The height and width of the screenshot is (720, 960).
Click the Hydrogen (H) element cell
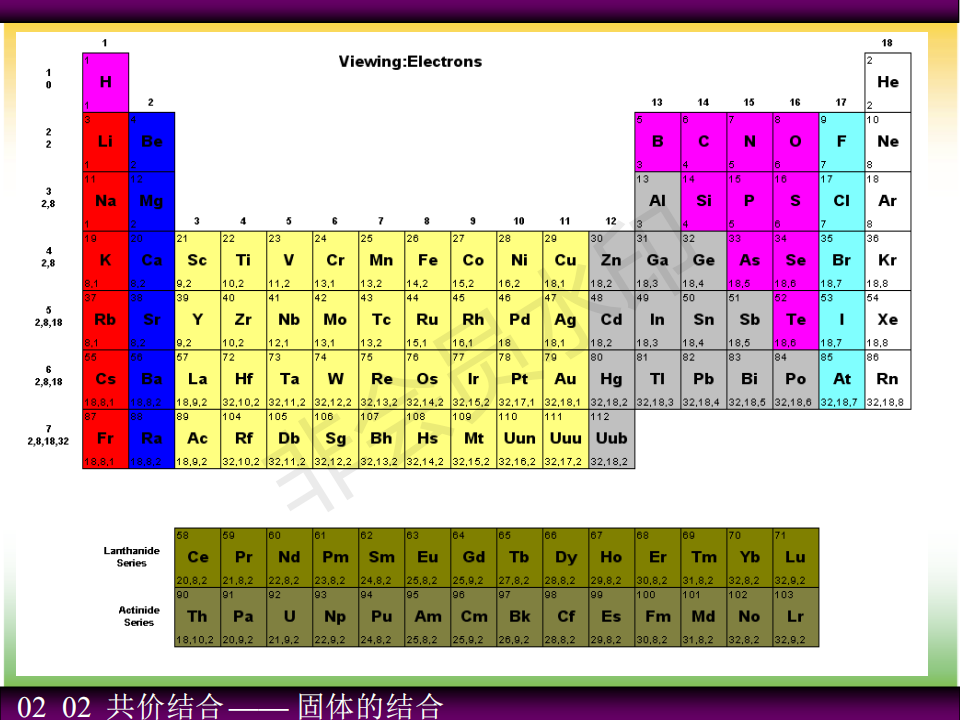click(x=105, y=82)
